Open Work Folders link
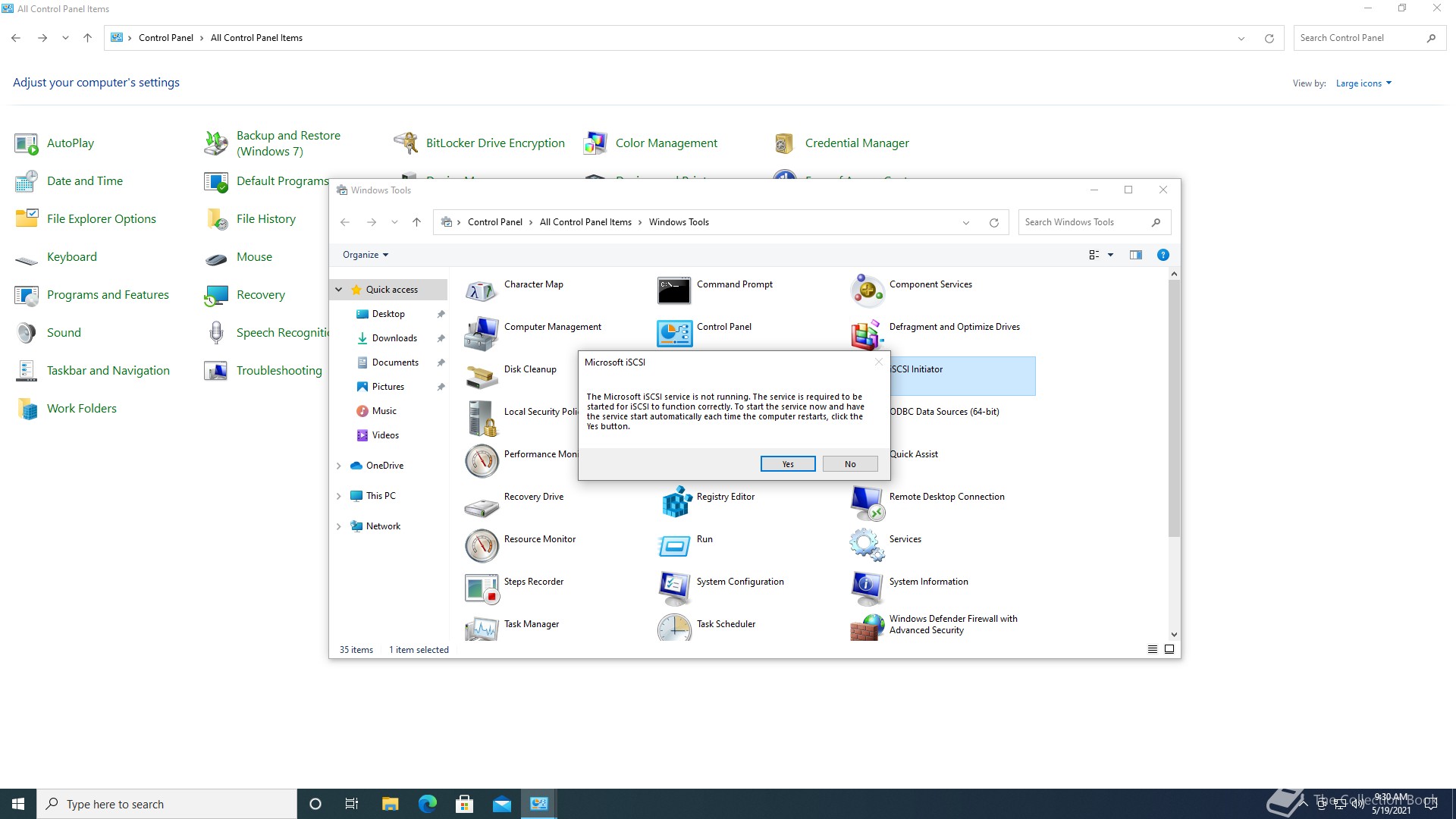The height and width of the screenshot is (819, 1456). pyautogui.click(x=82, y=409)
